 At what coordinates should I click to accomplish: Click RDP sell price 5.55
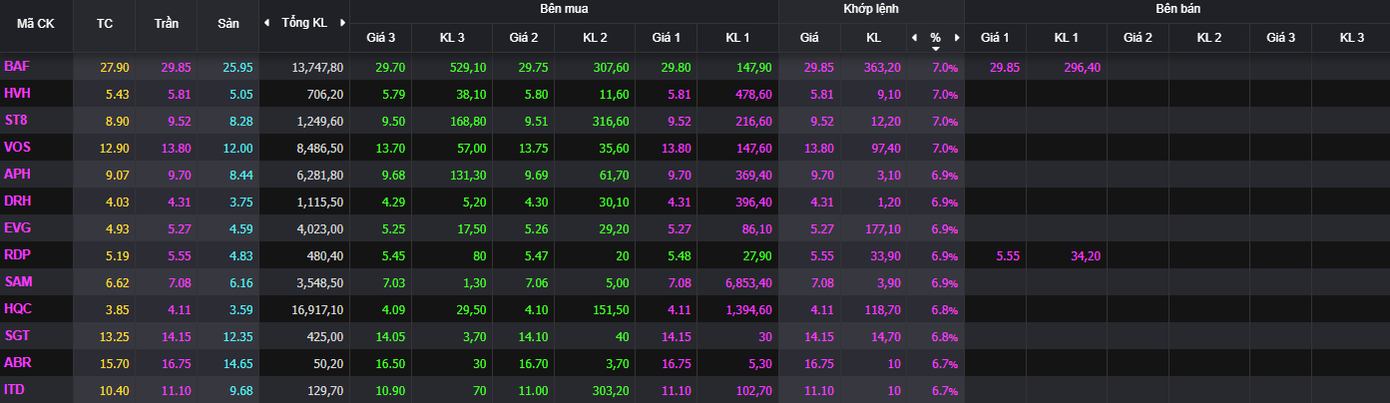pyautogui.click(x=1007, y=256)
